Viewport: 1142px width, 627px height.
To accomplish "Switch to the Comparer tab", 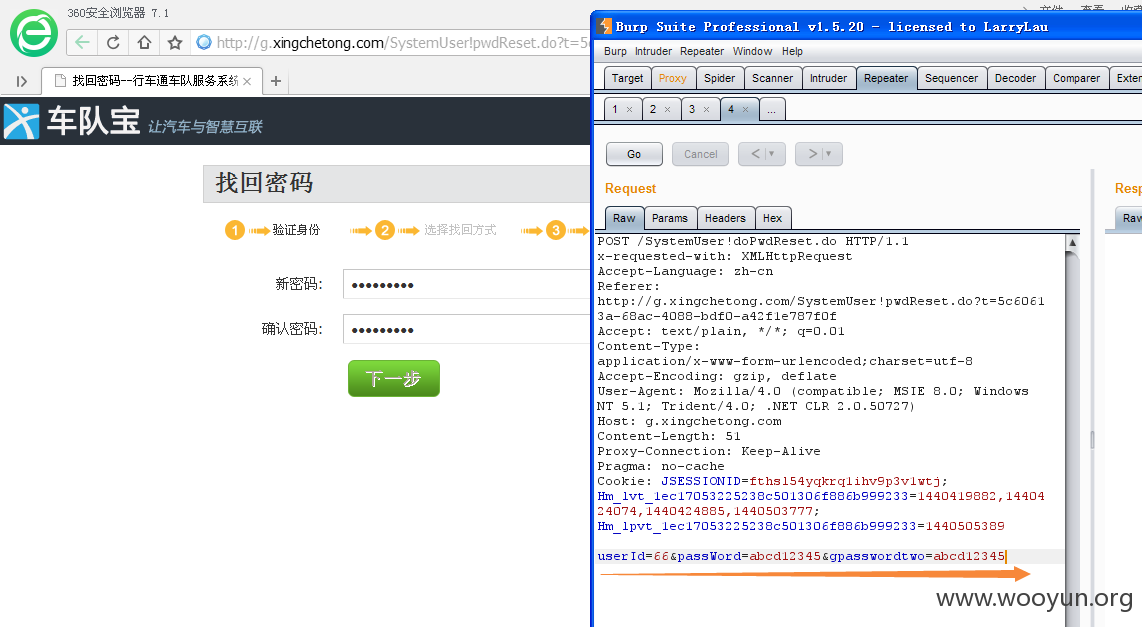I will [x=1076, y=78].
